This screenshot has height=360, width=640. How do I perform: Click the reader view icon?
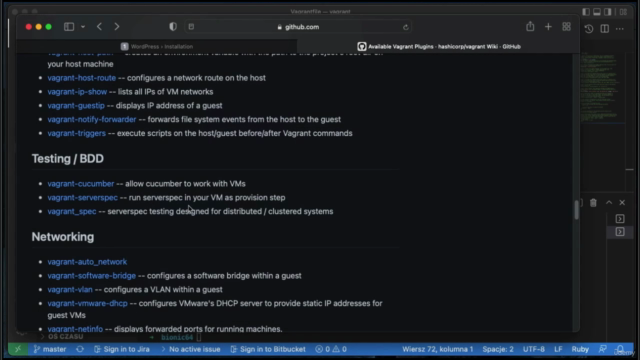click(191, 27)
